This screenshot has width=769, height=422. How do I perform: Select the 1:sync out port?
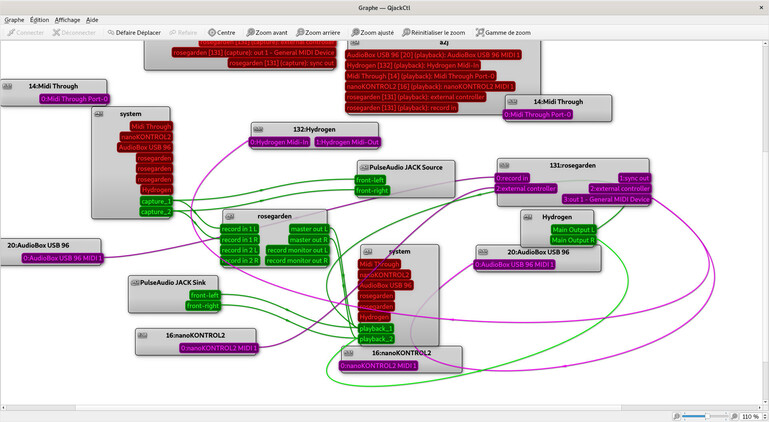[x=635, y=178]
